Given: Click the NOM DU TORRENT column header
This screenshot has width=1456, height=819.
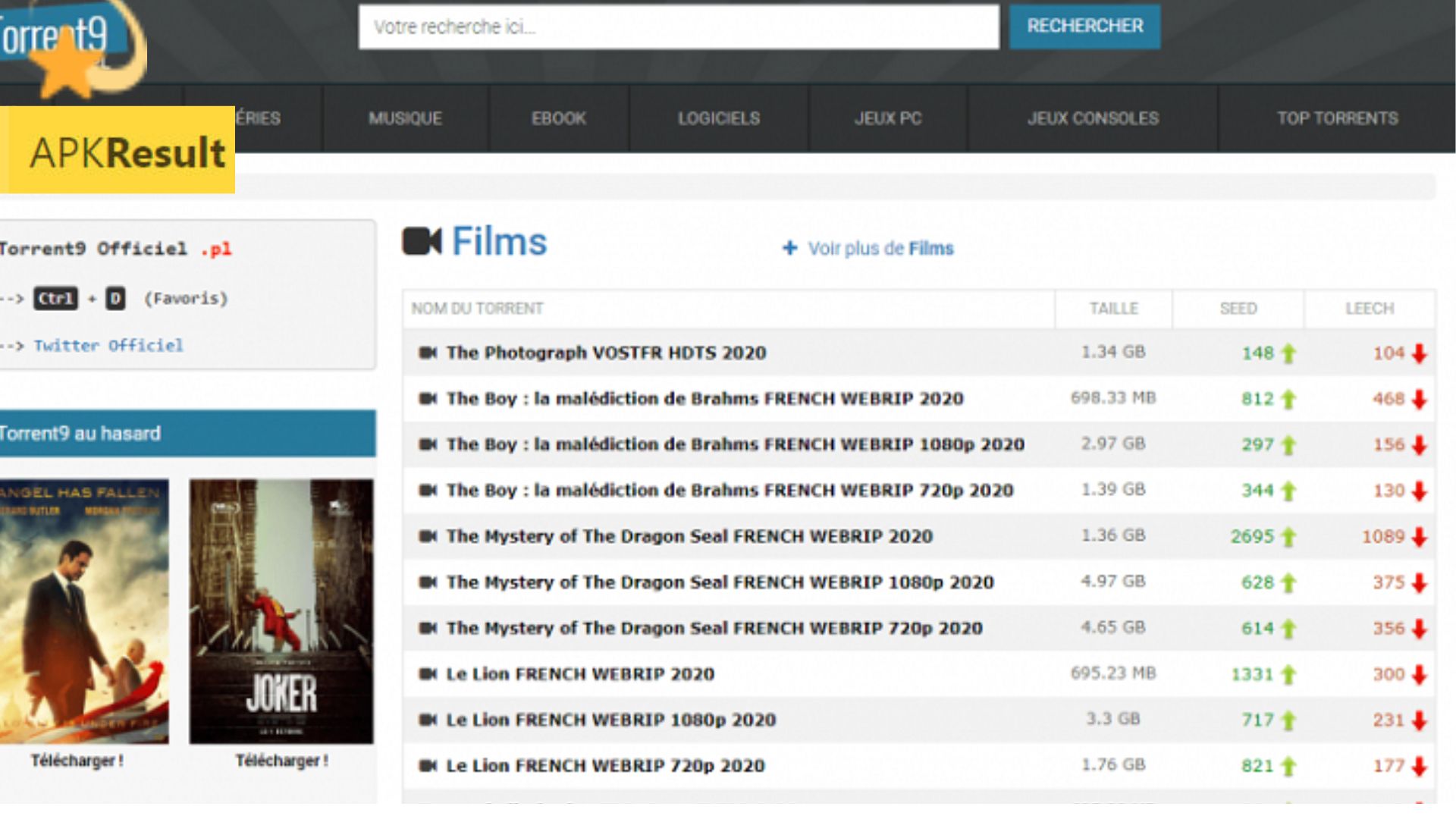Looking at the screenshot, I should [x=477, y=309].
